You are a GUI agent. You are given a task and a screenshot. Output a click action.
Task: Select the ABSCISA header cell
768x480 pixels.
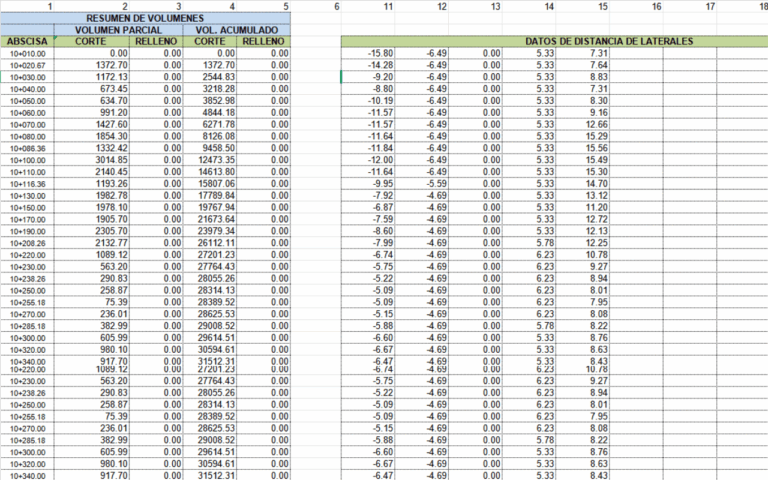point(27,42)
